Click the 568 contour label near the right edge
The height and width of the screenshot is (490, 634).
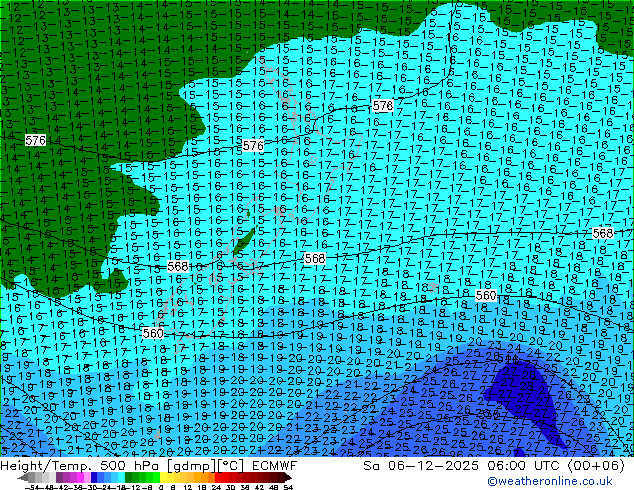pos(602,233)
